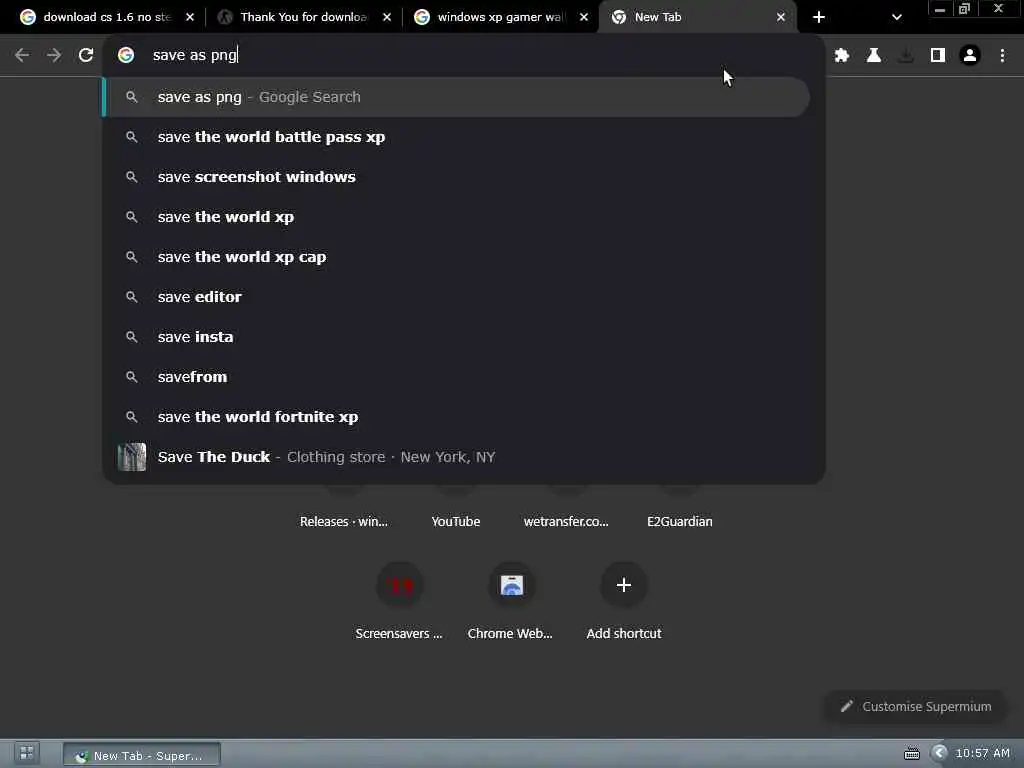Expand the tab search chevron
The height and width of the screenshot is (768, 1024).
[897, 17]
